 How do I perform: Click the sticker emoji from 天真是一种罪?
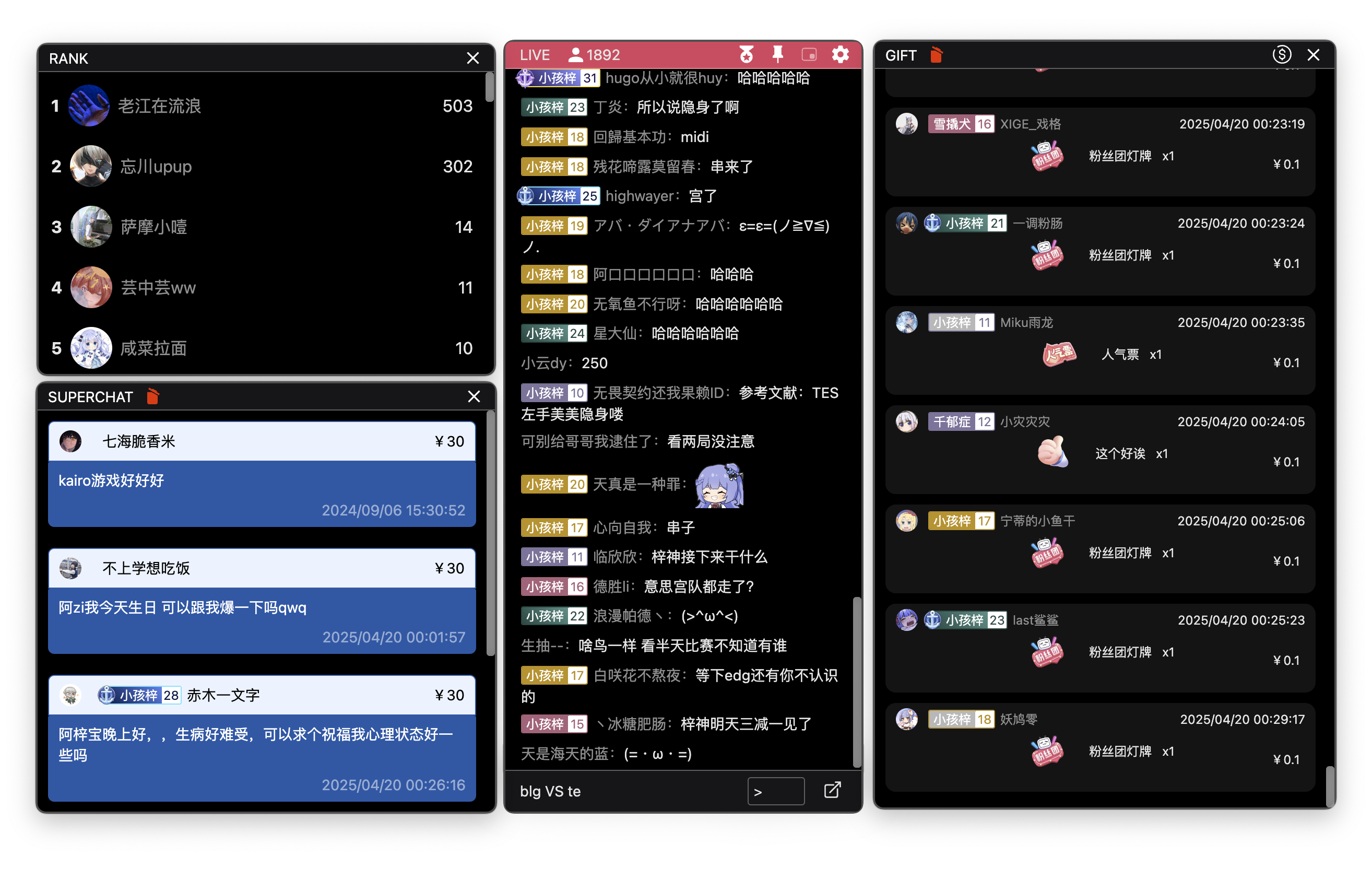tap(719, 486)
